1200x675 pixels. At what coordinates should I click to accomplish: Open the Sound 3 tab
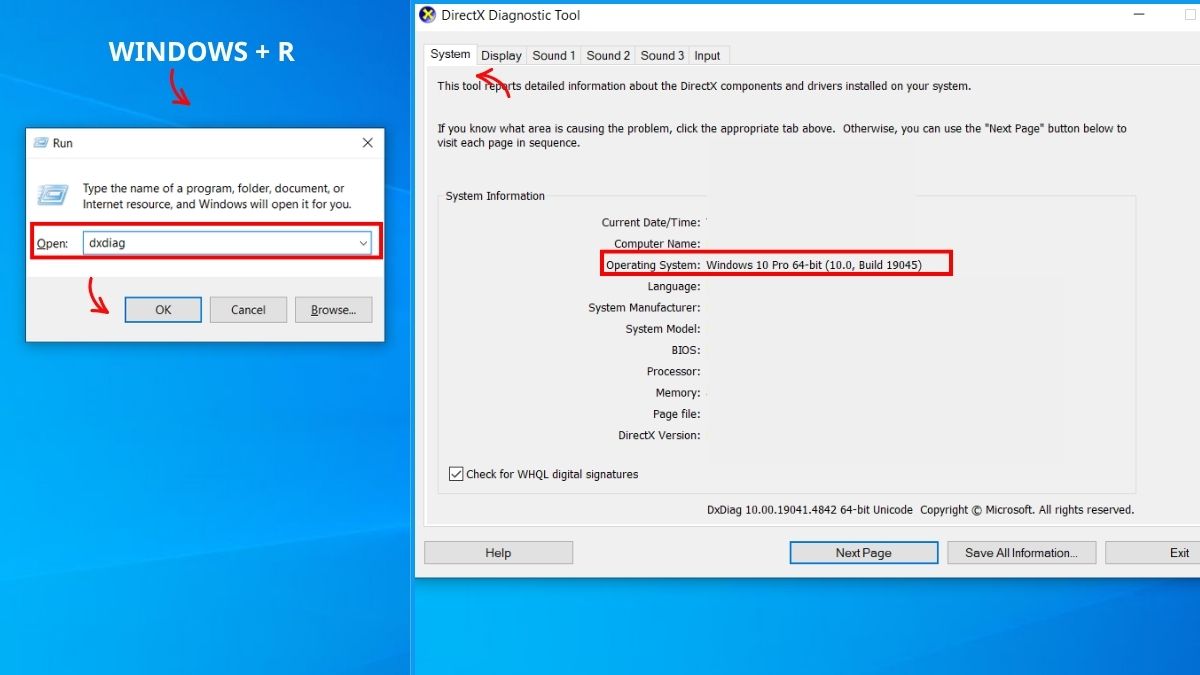(x=662, y=56)
